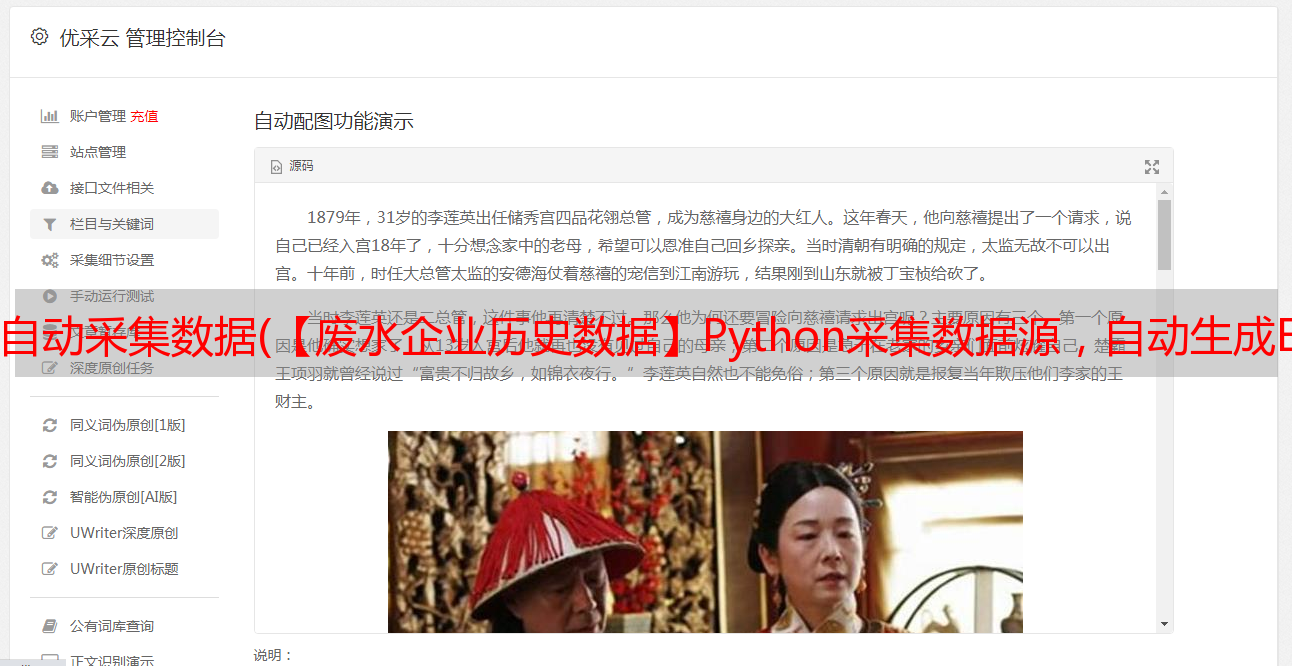Click the server icon beside 站点管理
The height and width of the screenshot is (666, 1292).
[x=49, y=152]
